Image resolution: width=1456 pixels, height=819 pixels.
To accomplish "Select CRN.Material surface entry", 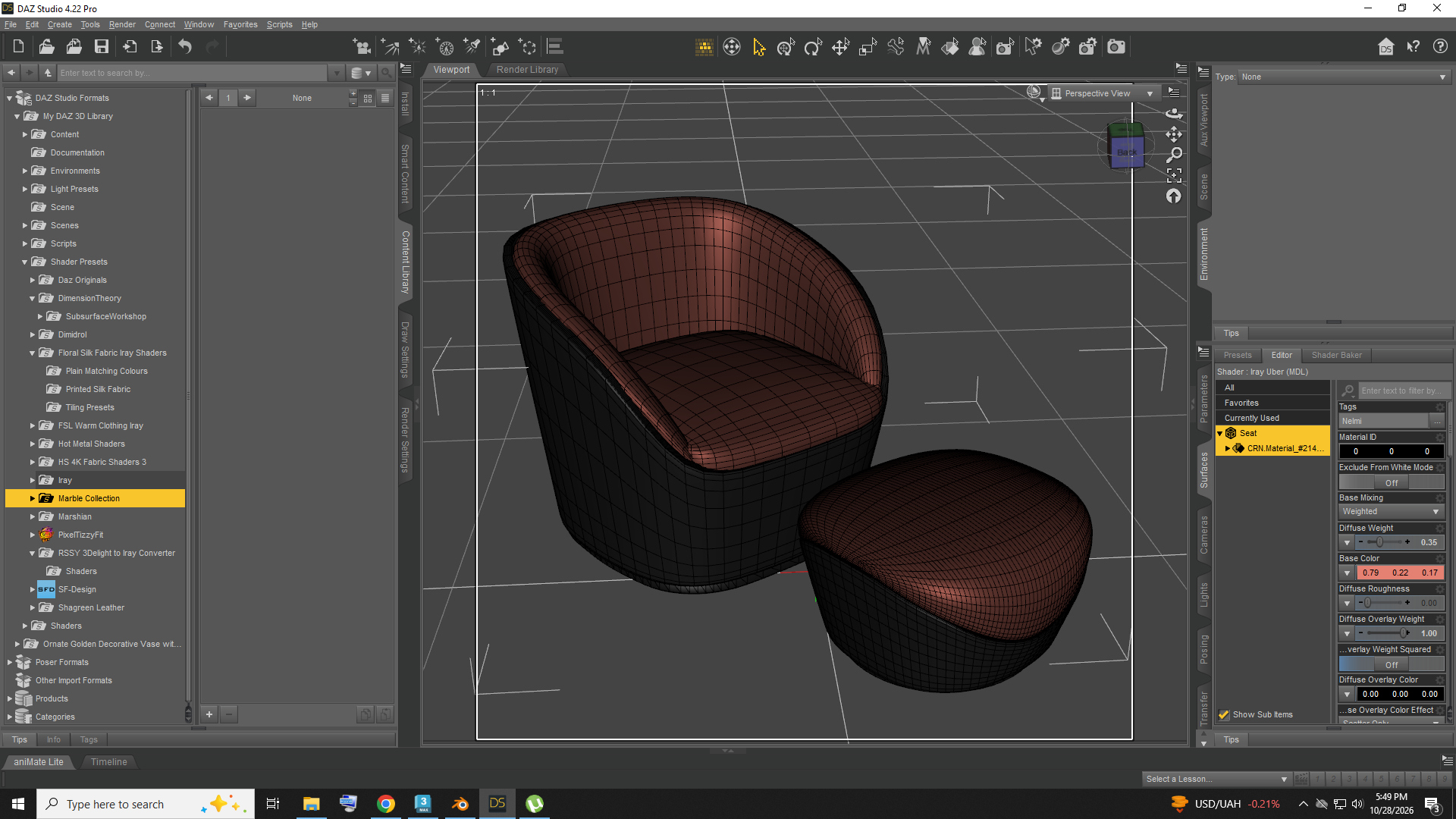I will (1285, 448).
